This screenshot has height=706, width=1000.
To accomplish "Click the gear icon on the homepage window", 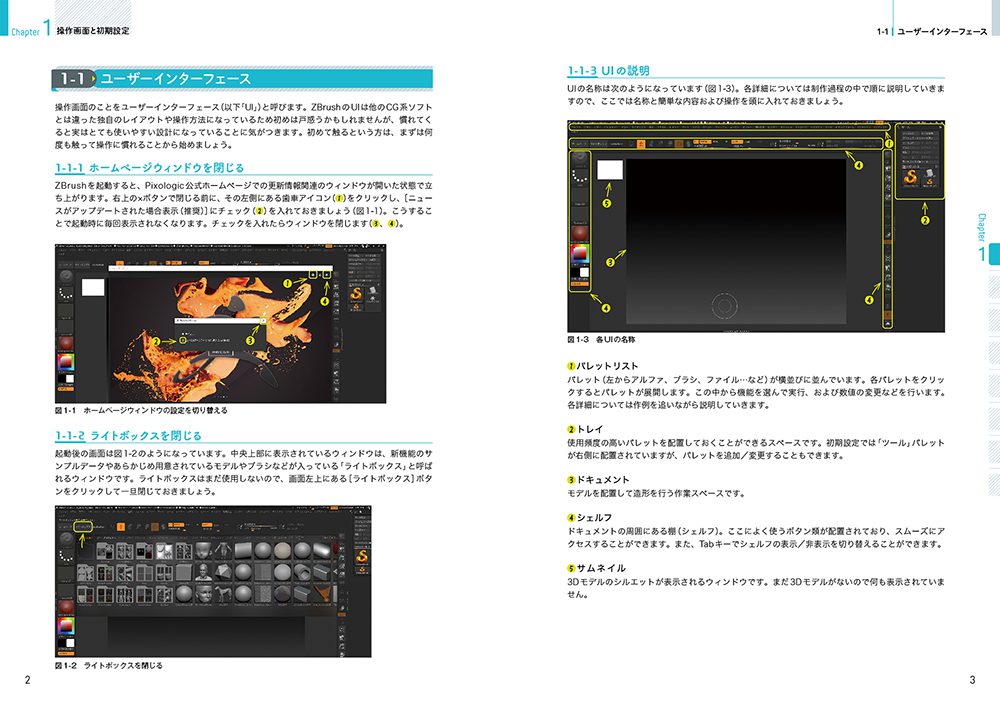I will [312, 273].
